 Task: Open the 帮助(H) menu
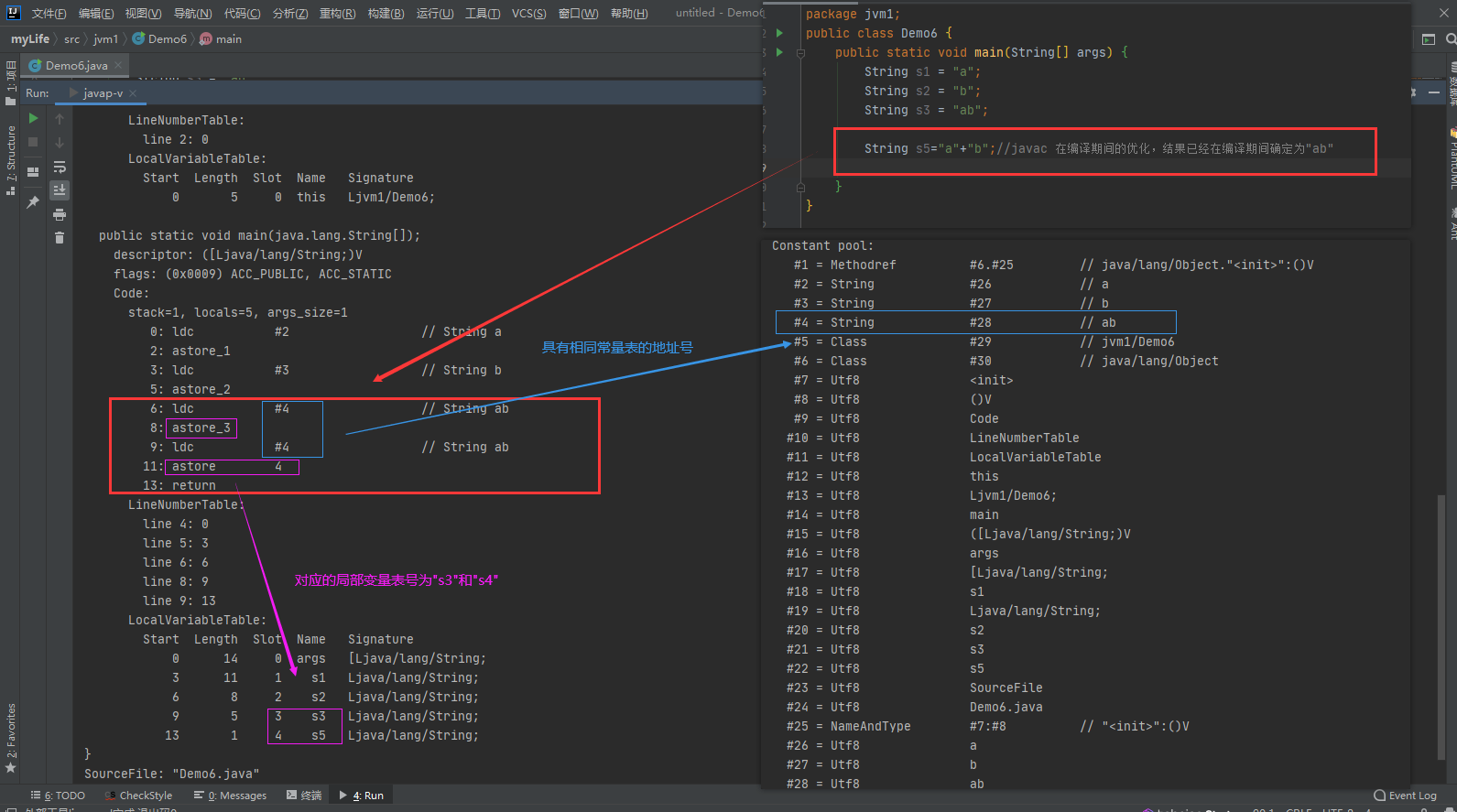629,13
